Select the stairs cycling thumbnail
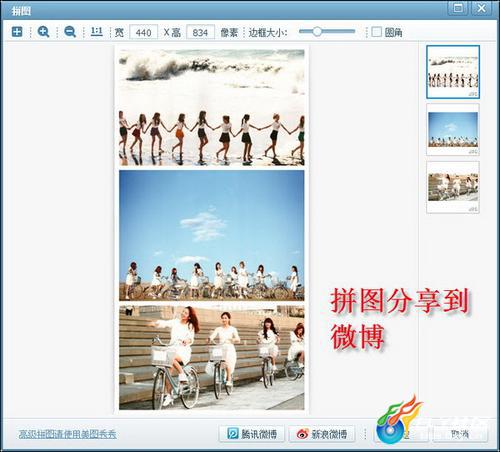Screen dimensions: 500x452 (453, 187)
